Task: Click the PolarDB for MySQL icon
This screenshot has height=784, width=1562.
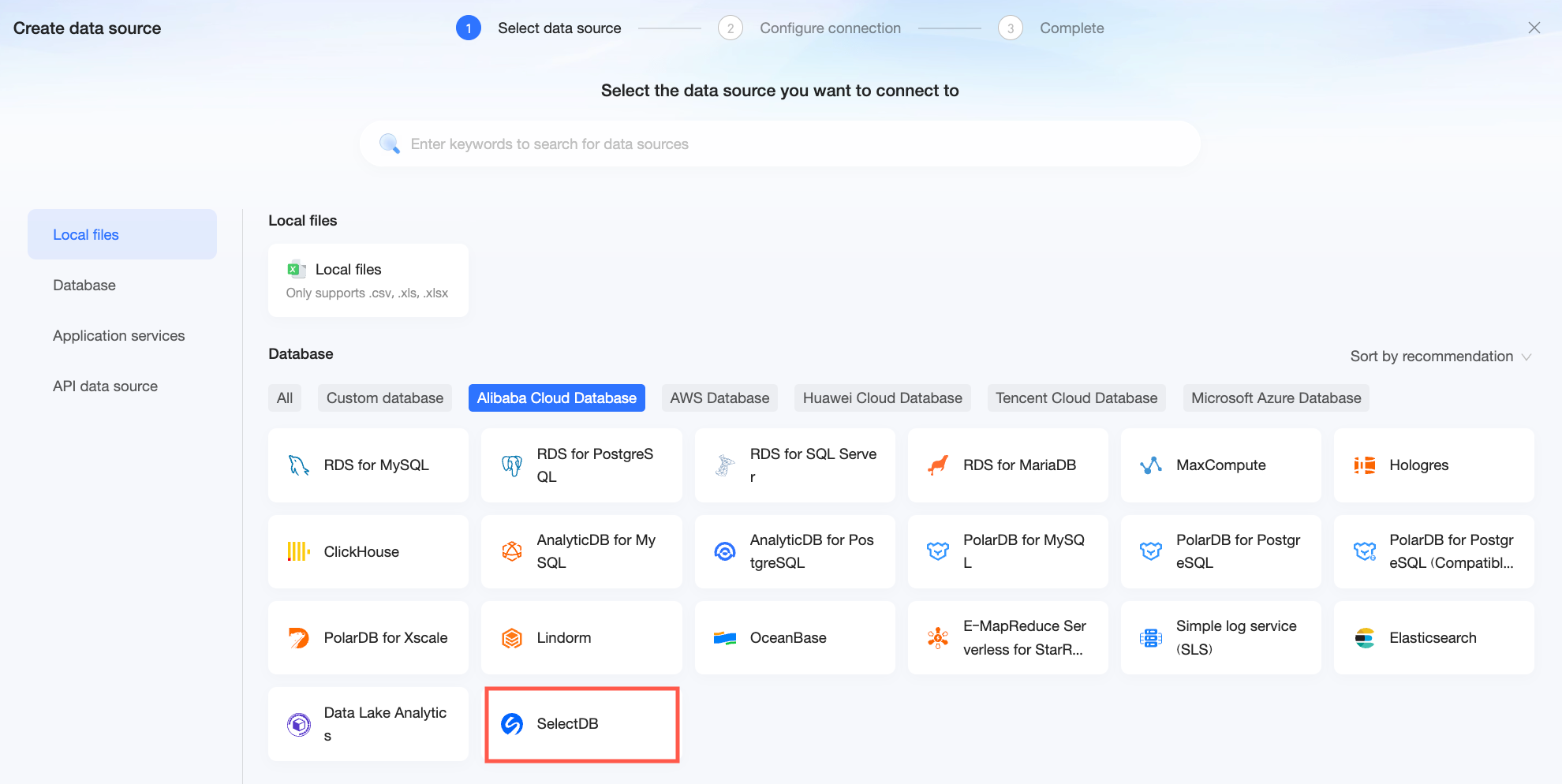Action: click(938, 551)
